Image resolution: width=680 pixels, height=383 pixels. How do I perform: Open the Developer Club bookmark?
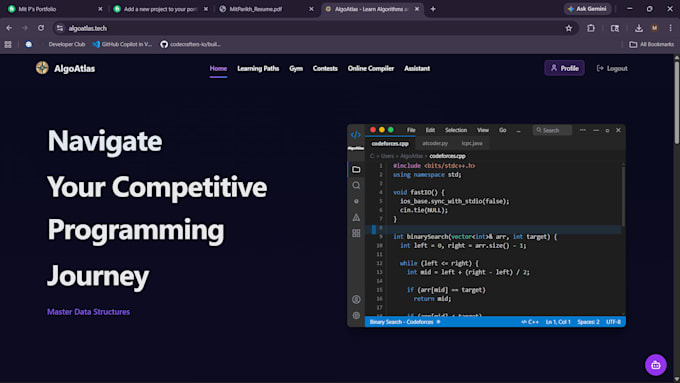66,44
